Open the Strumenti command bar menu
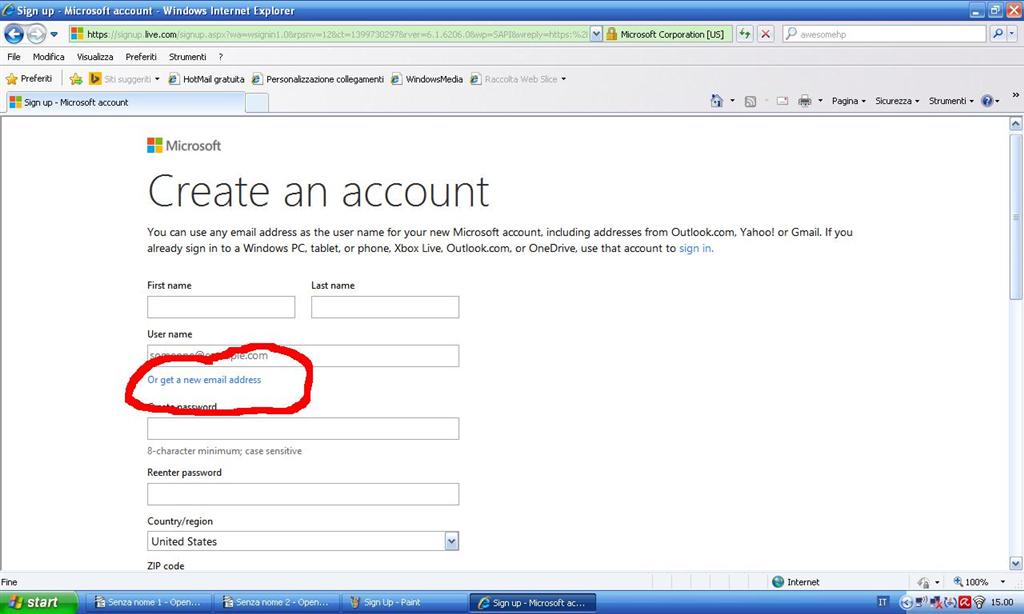1024x614 pixels. pyautogui.click(x=951, y=101)
